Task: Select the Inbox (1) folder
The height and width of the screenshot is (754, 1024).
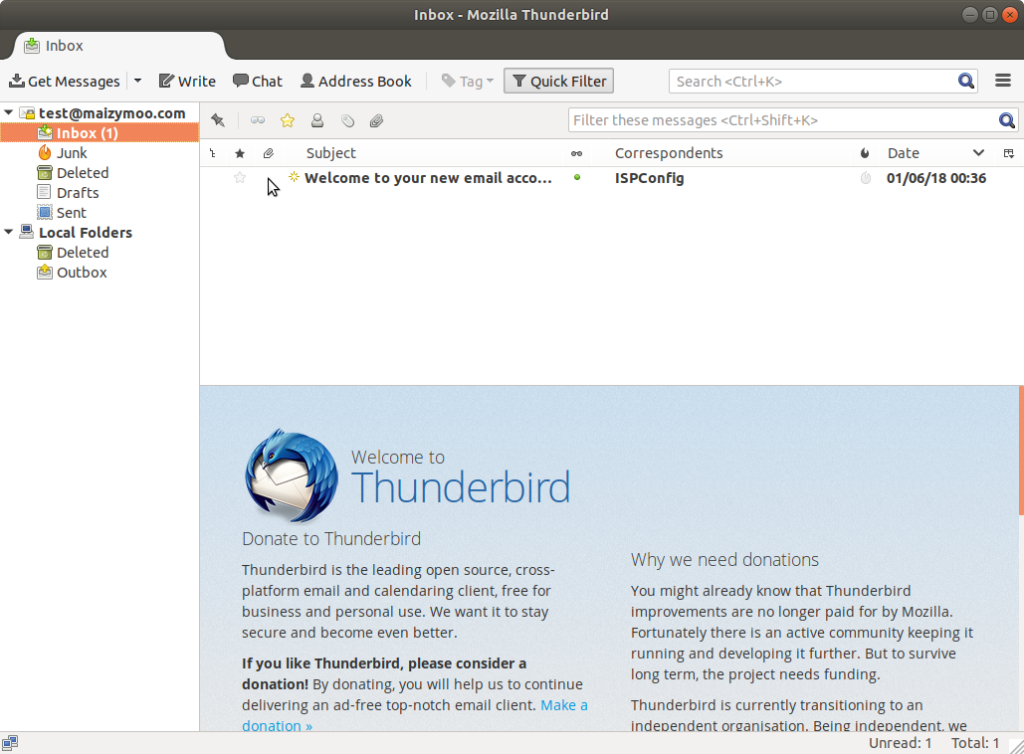Action: (x=99, y=133)
